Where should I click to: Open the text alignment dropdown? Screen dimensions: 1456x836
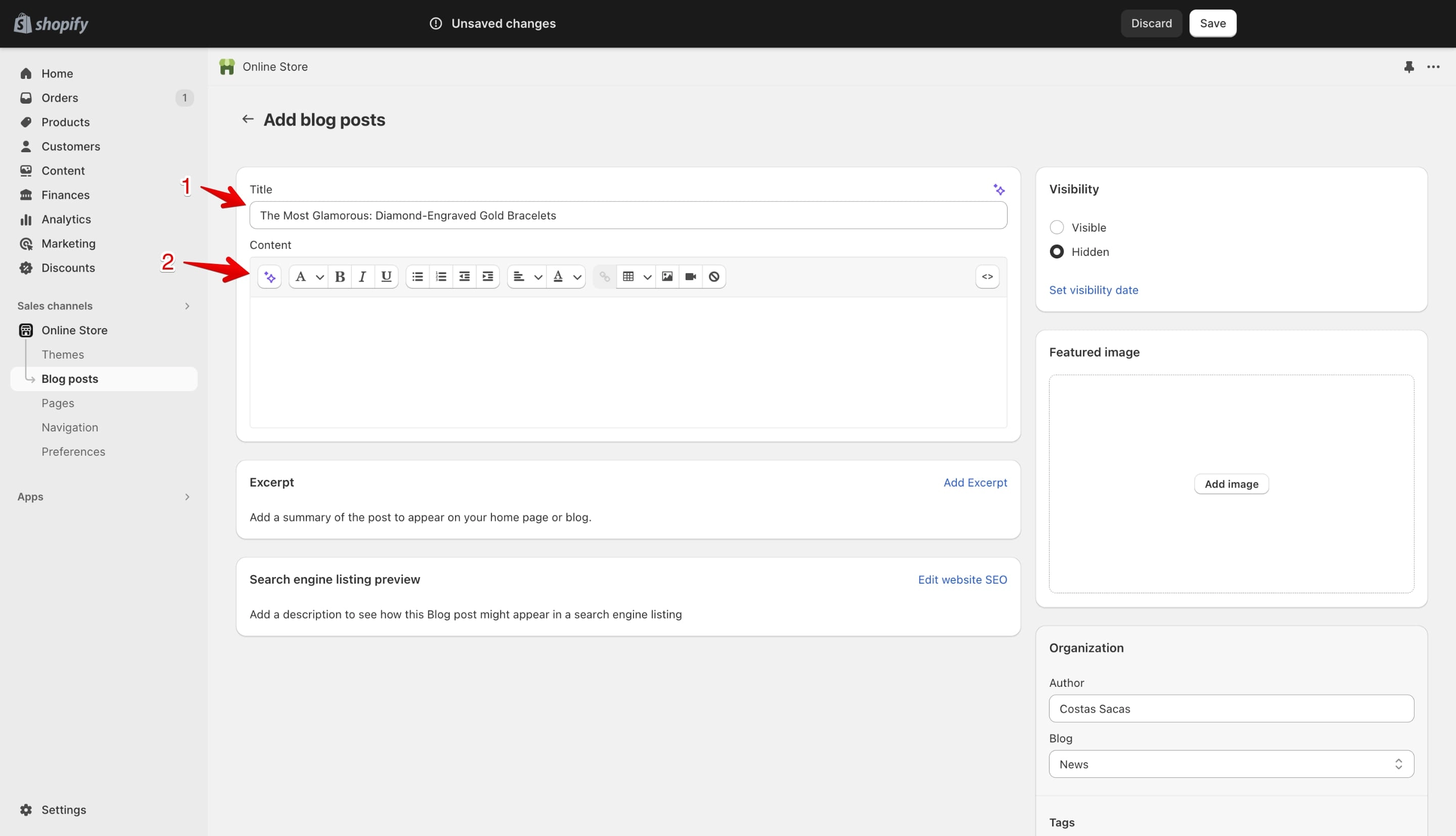click(x=527, y=277)
